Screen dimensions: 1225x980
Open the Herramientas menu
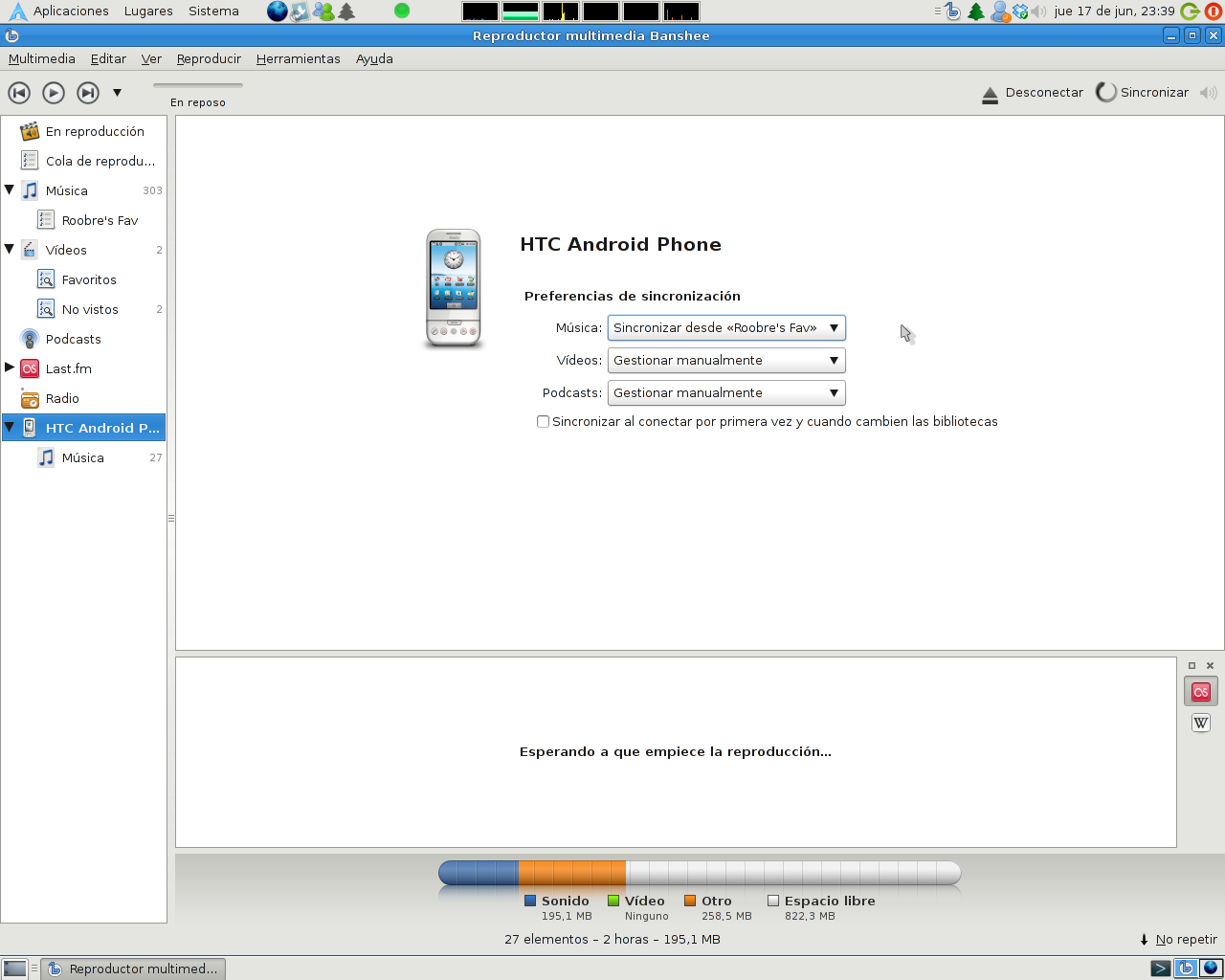(x=298, y=59)
